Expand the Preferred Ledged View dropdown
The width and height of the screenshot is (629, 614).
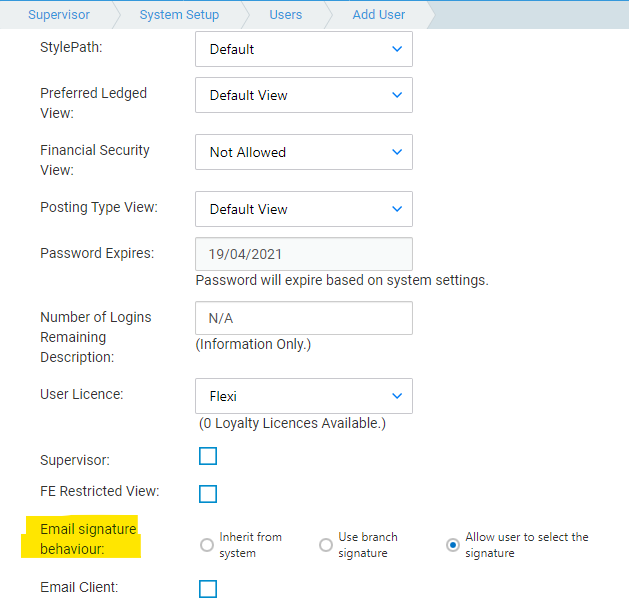pyautogui.click(x=304, y=95)
